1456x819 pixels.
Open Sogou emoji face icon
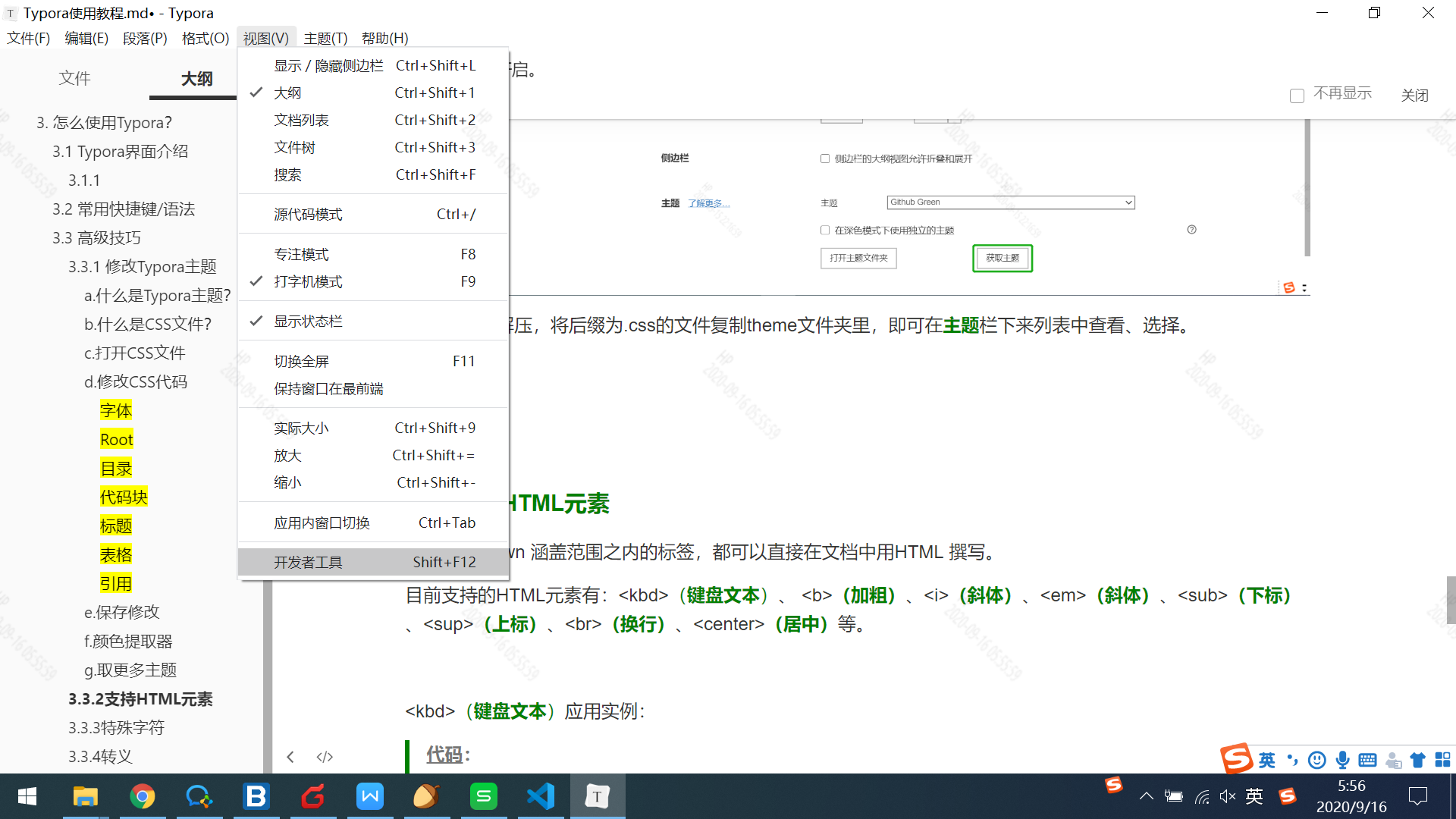1317,760
